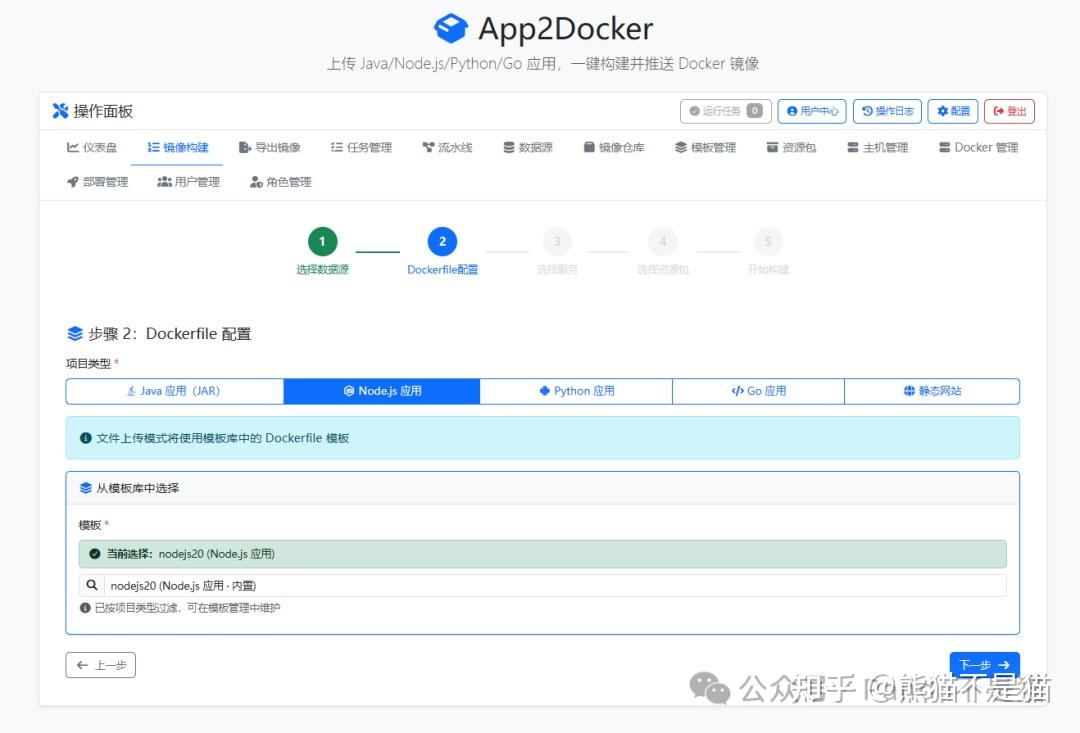Select the 静态网站 static site option
This screenshot has height=733, width=1080.
pos(931,391)
